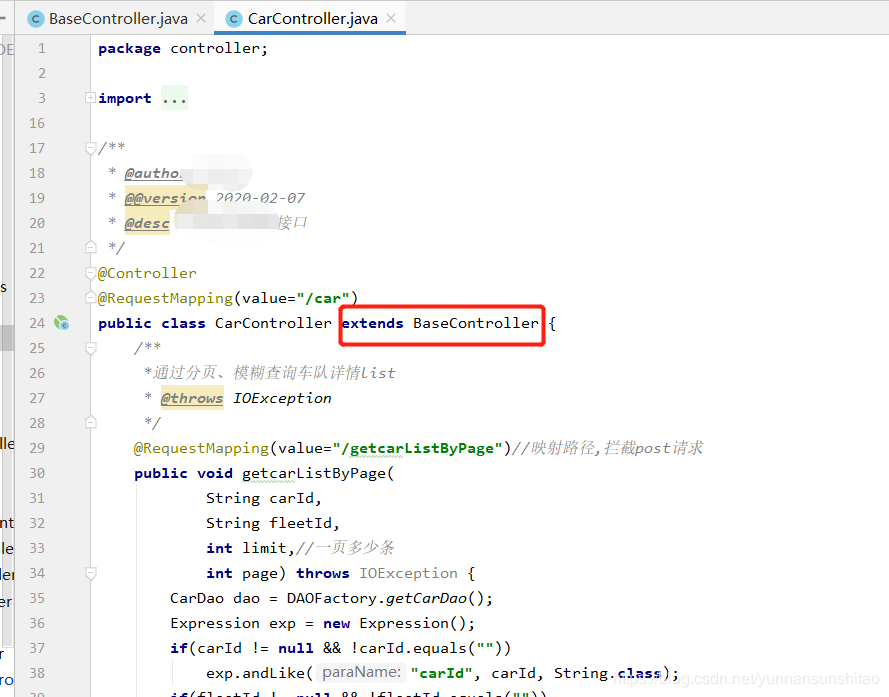The height and width of the screenshot is (697, 889).
Task: Collapse the class Javadoc comment at line 17
Action: click(90, 148)
